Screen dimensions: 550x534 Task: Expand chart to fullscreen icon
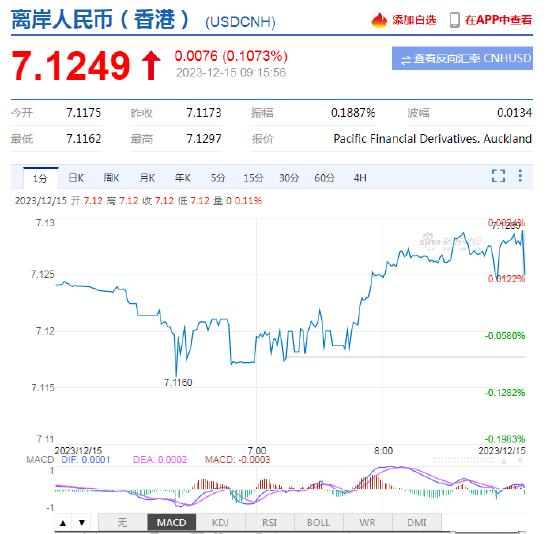click(498, 176)
